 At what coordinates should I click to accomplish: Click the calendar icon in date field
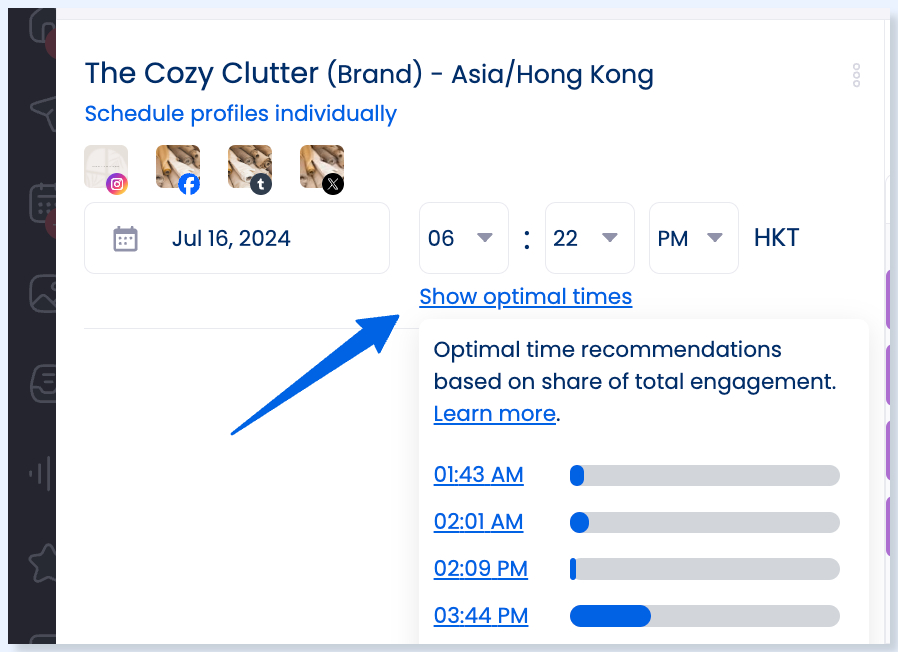125,238
